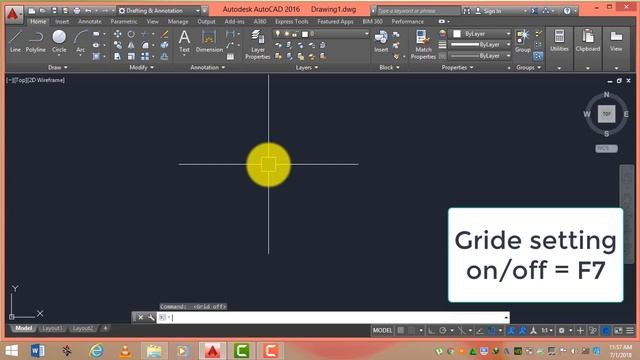This screenshot has height=360, width=640.
Task: Click the Help question mark icon
Action: click(x=567, y=11)
